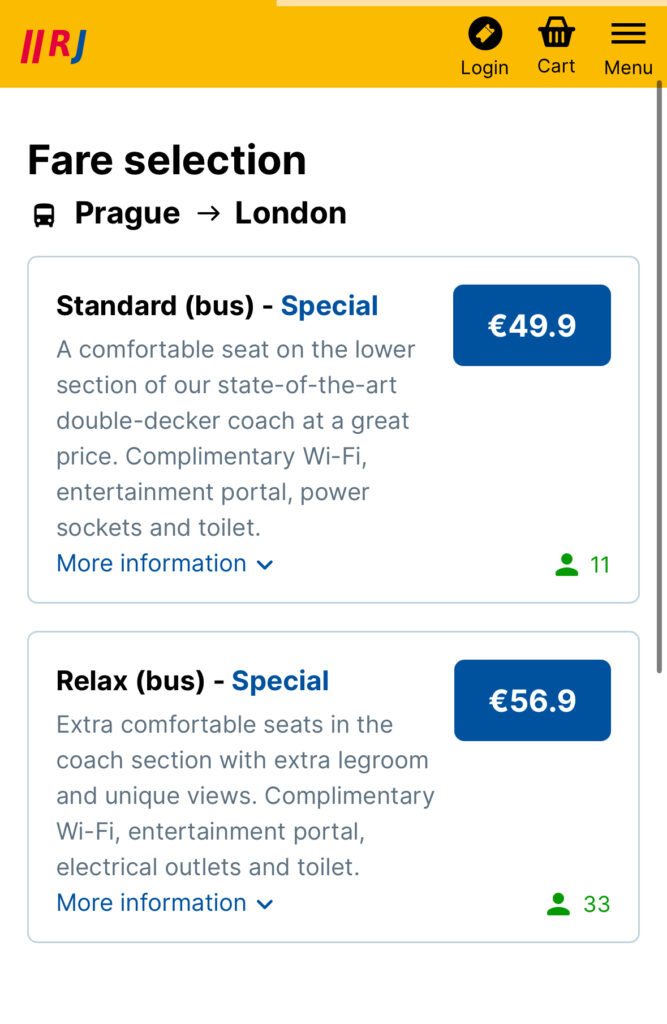The image size is (667, 1024).
Task: Click the arrow between Prague and London
Action: point(208,213)
